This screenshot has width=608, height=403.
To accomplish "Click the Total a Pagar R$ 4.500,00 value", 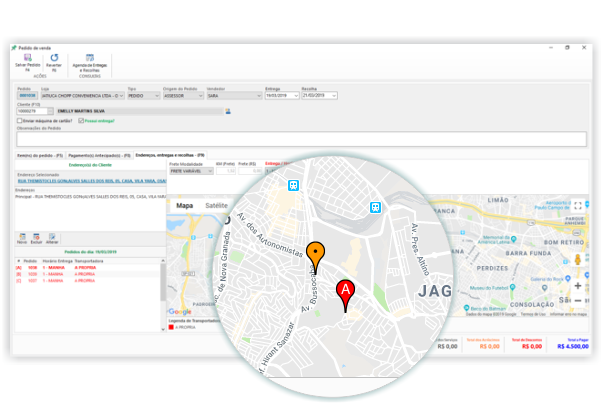I will pos(573,346).
